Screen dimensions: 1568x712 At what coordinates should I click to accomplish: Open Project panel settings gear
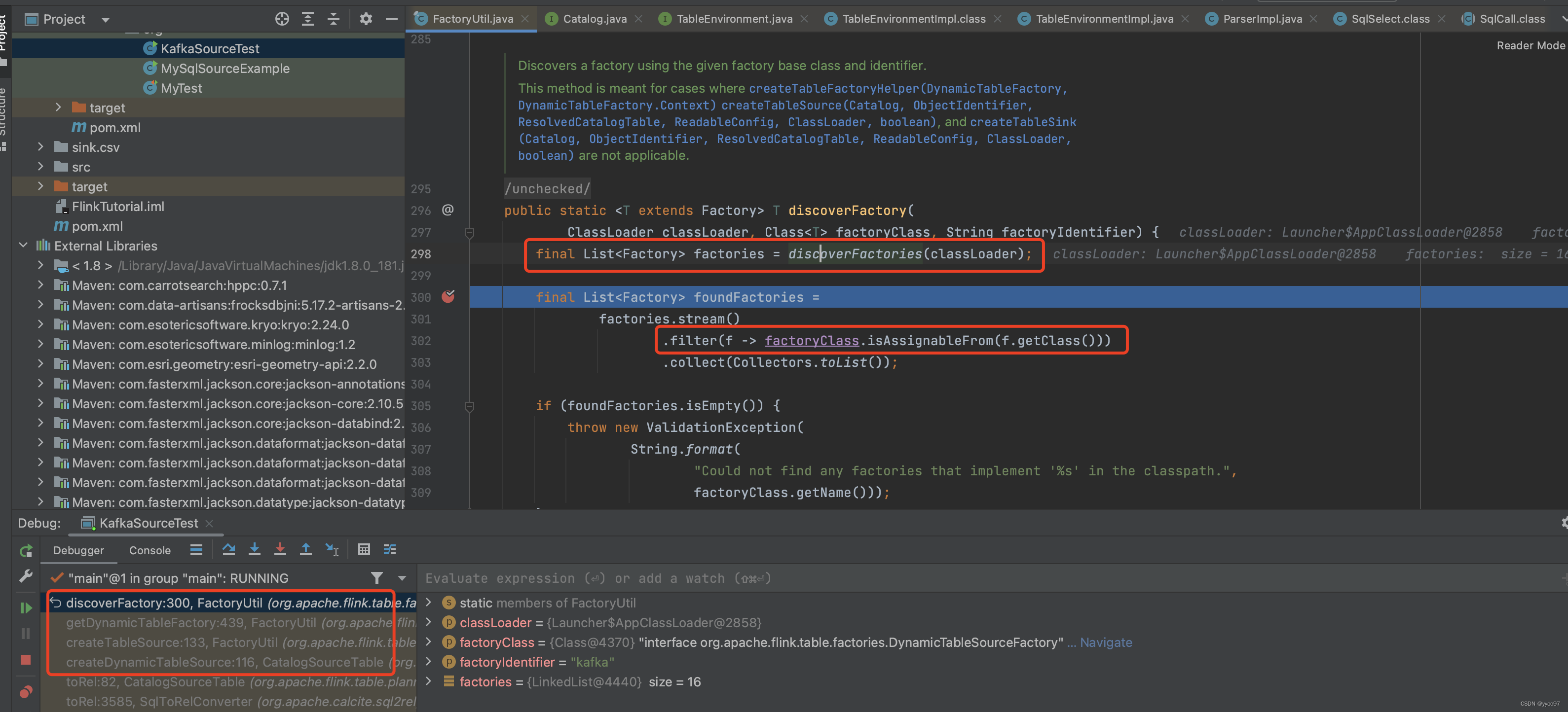point(366,19)
